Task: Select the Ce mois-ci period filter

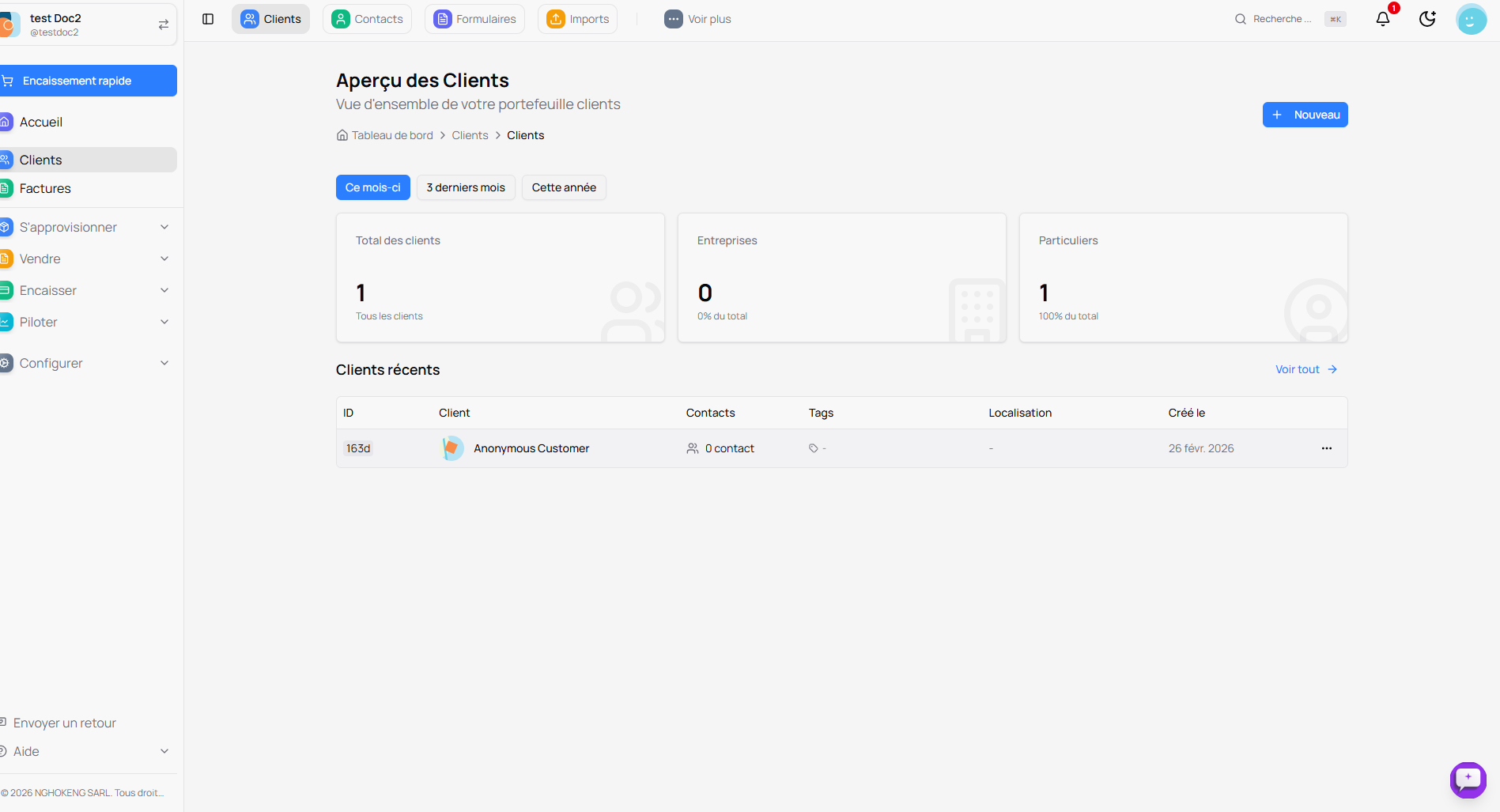Action: point(372,187)
